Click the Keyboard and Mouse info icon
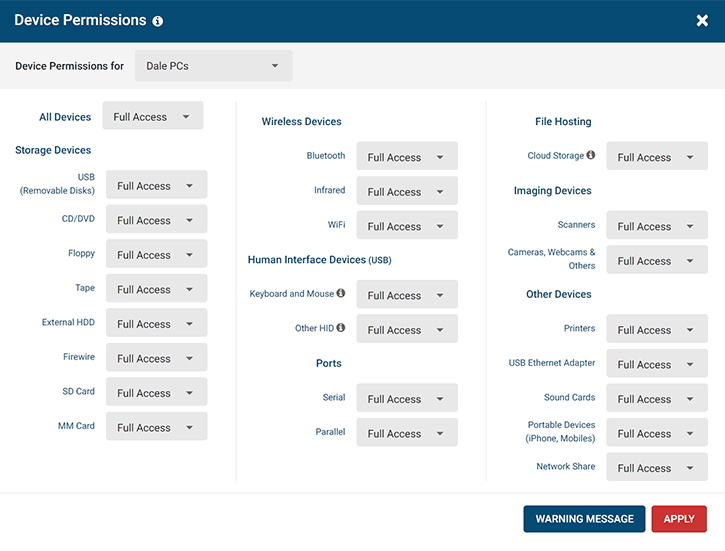The width and height of the screenshot is (725, 551). 341,294
